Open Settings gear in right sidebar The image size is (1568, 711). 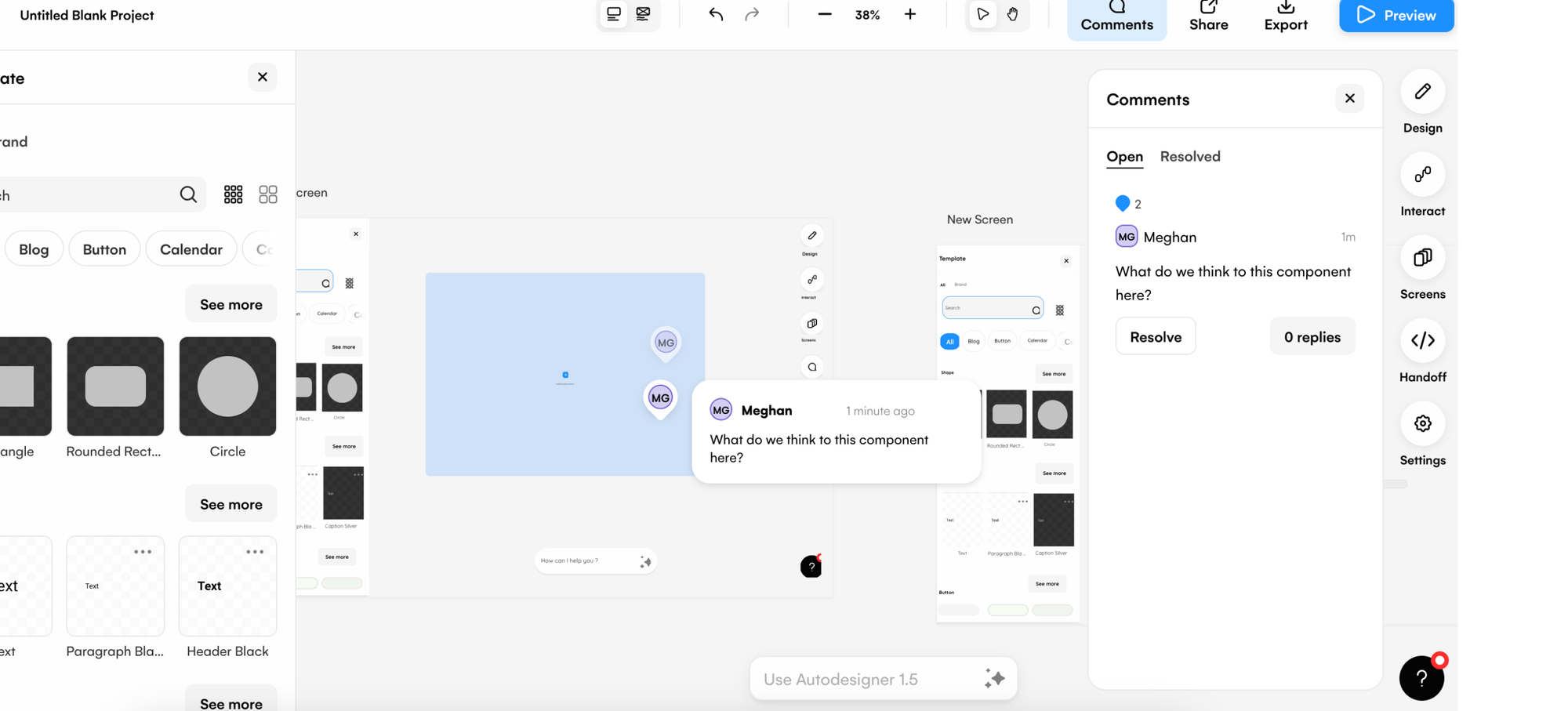click(x=1422, y=424)
